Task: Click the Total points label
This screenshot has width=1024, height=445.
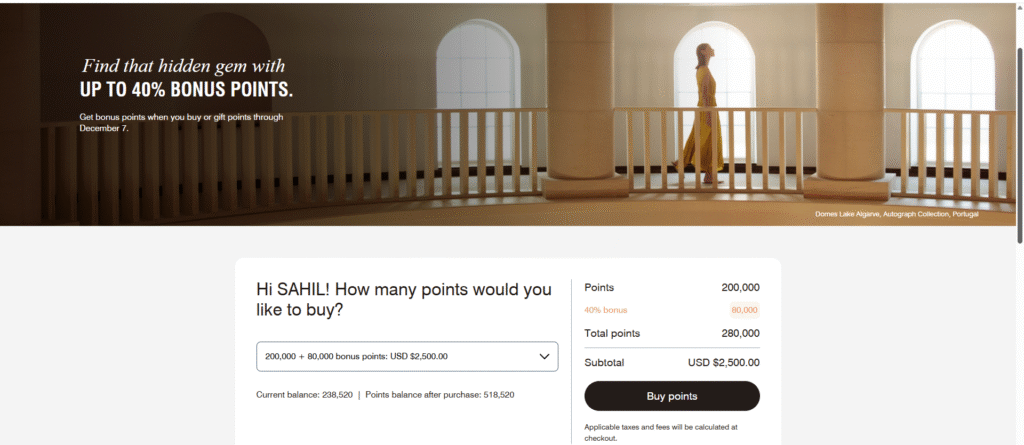Action: pos(612,333)
